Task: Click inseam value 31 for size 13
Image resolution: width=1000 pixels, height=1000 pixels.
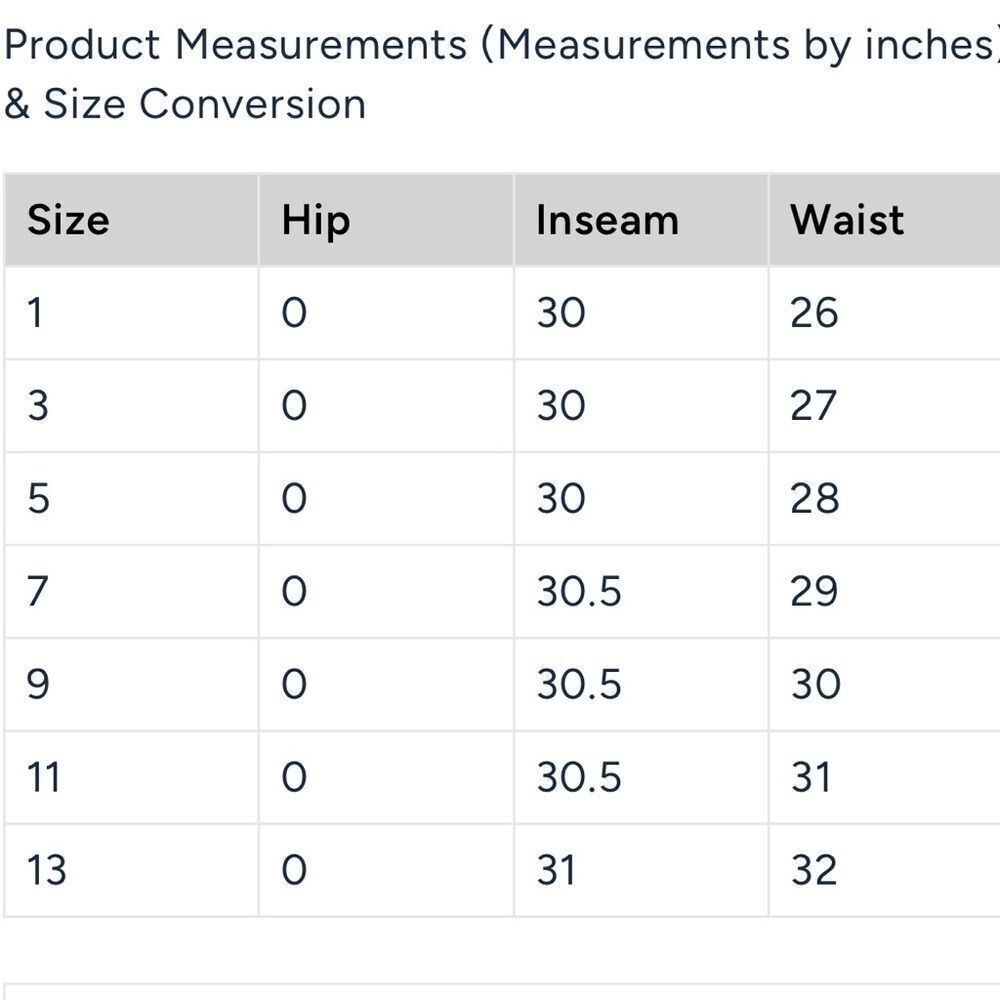Action: 555,871
